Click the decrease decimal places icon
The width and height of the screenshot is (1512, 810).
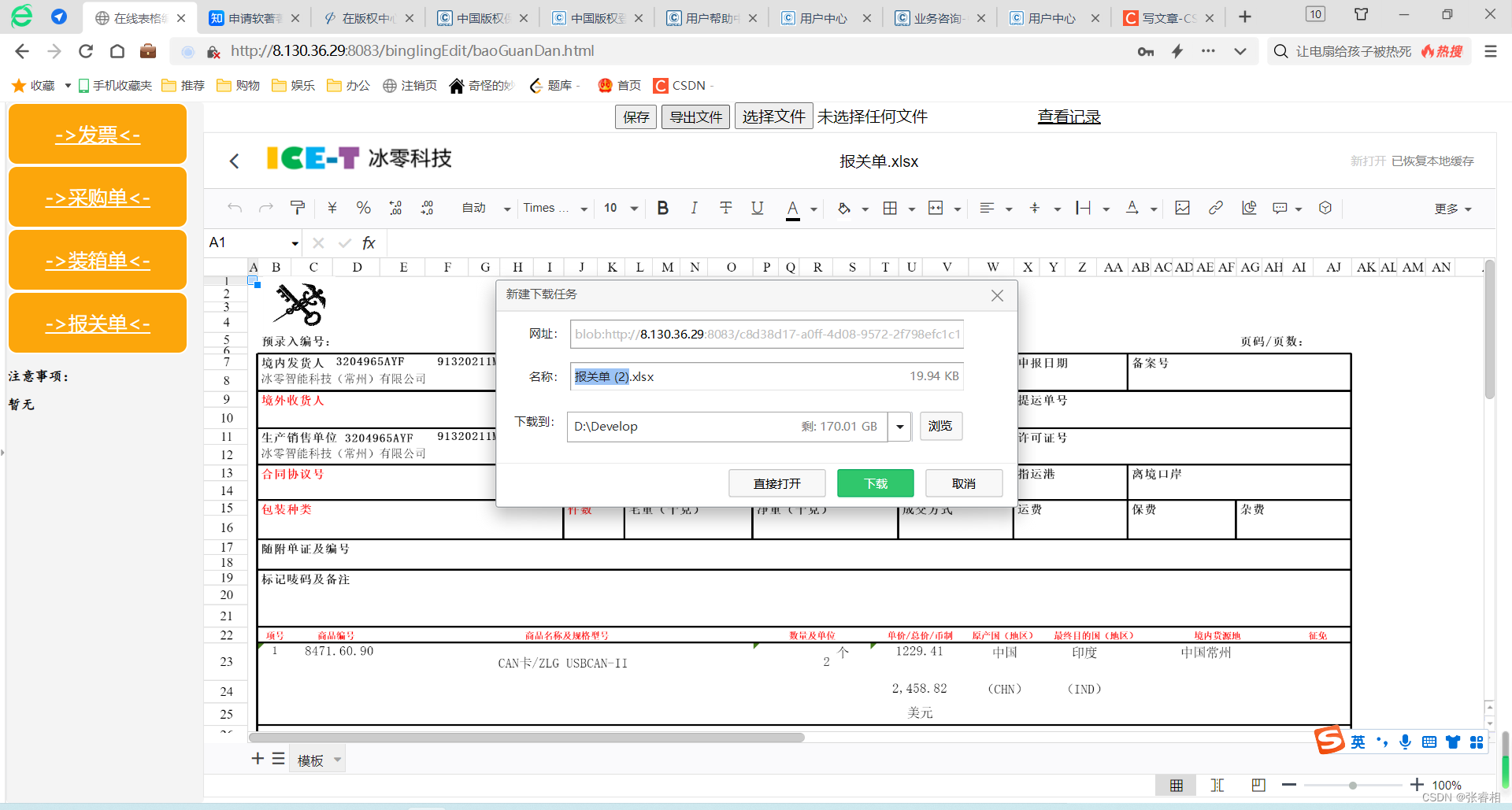[395, 208]
